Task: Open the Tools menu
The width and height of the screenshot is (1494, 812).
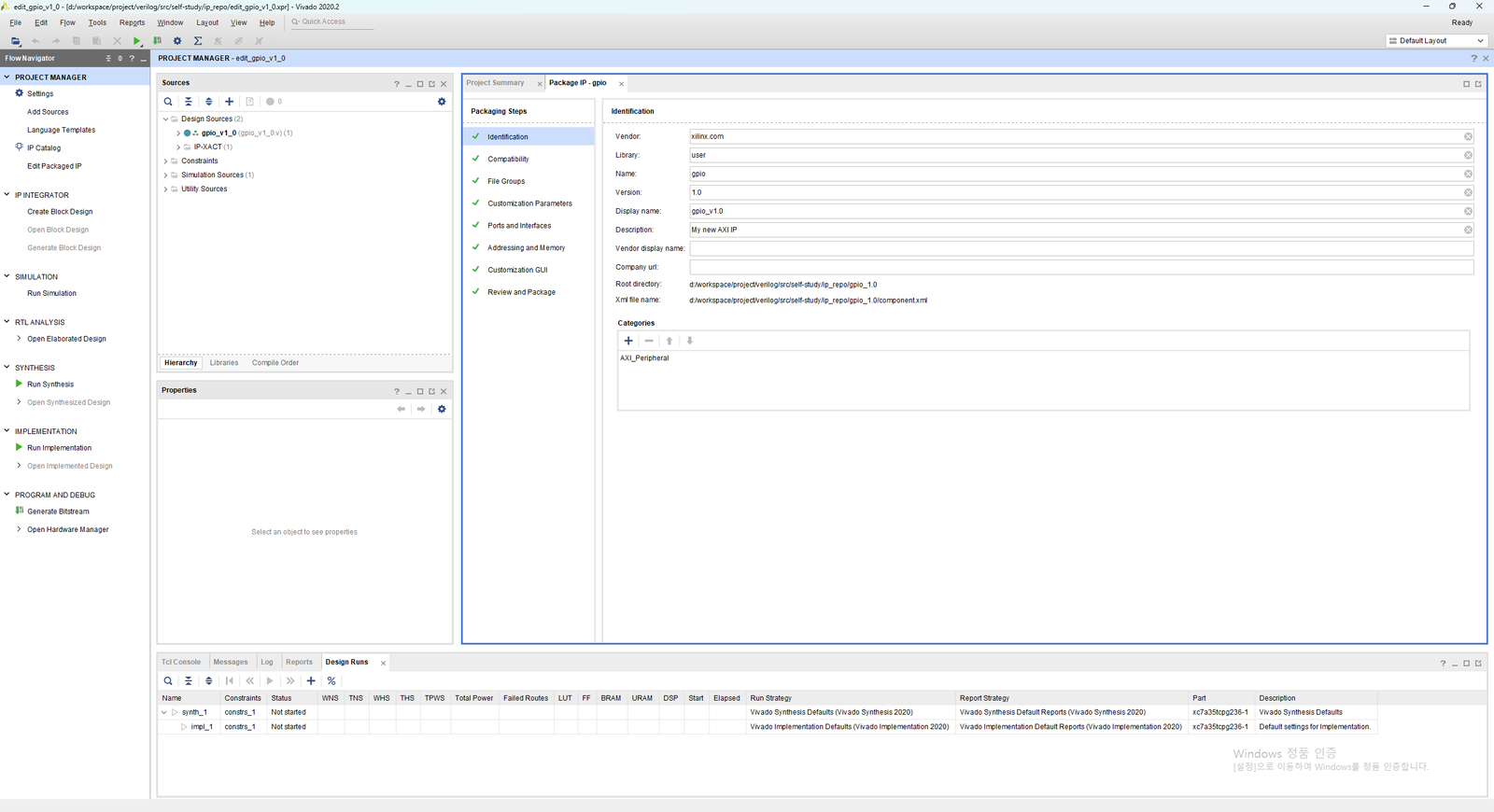Action: (x=97, y=22)
